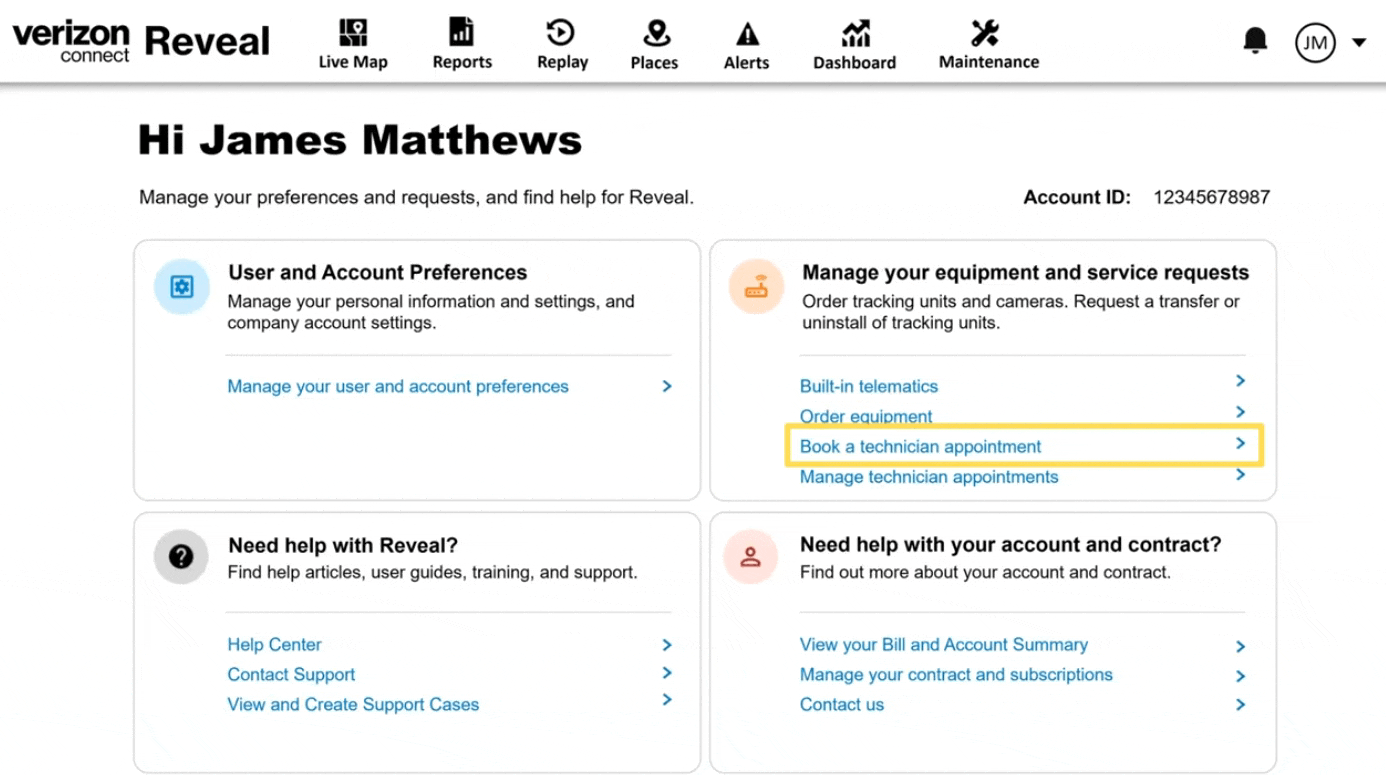The image size is (1386, 775).
Task: Open View and Create Support Cases
Action: pos(353,704)
